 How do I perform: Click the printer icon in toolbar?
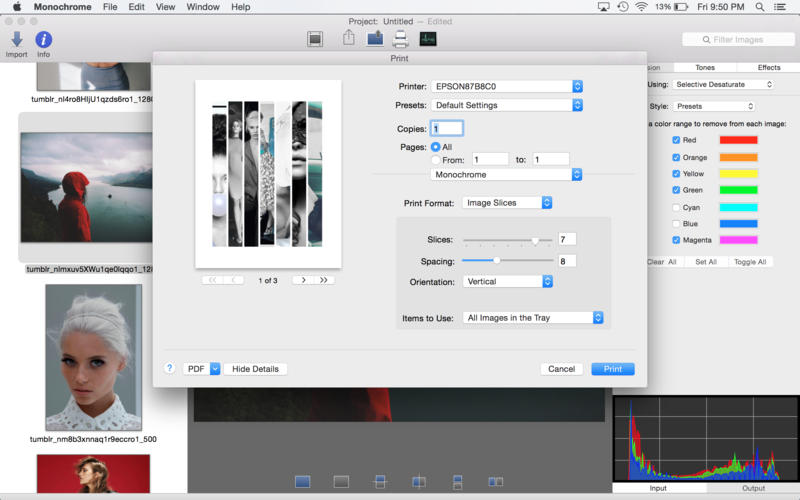click(x=400, y=39)
